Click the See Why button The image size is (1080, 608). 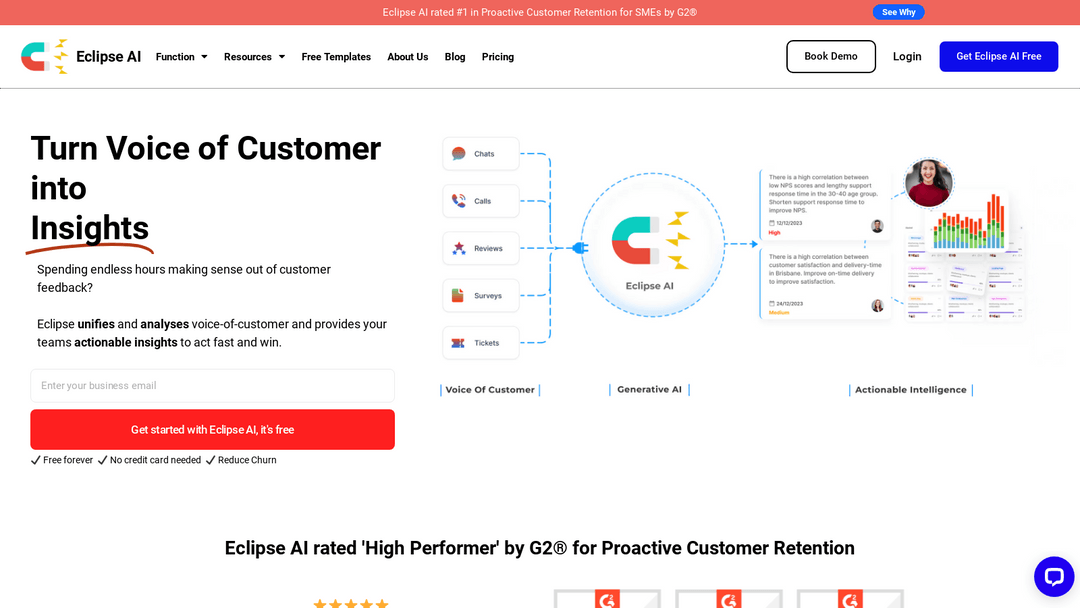click(898, 12)
